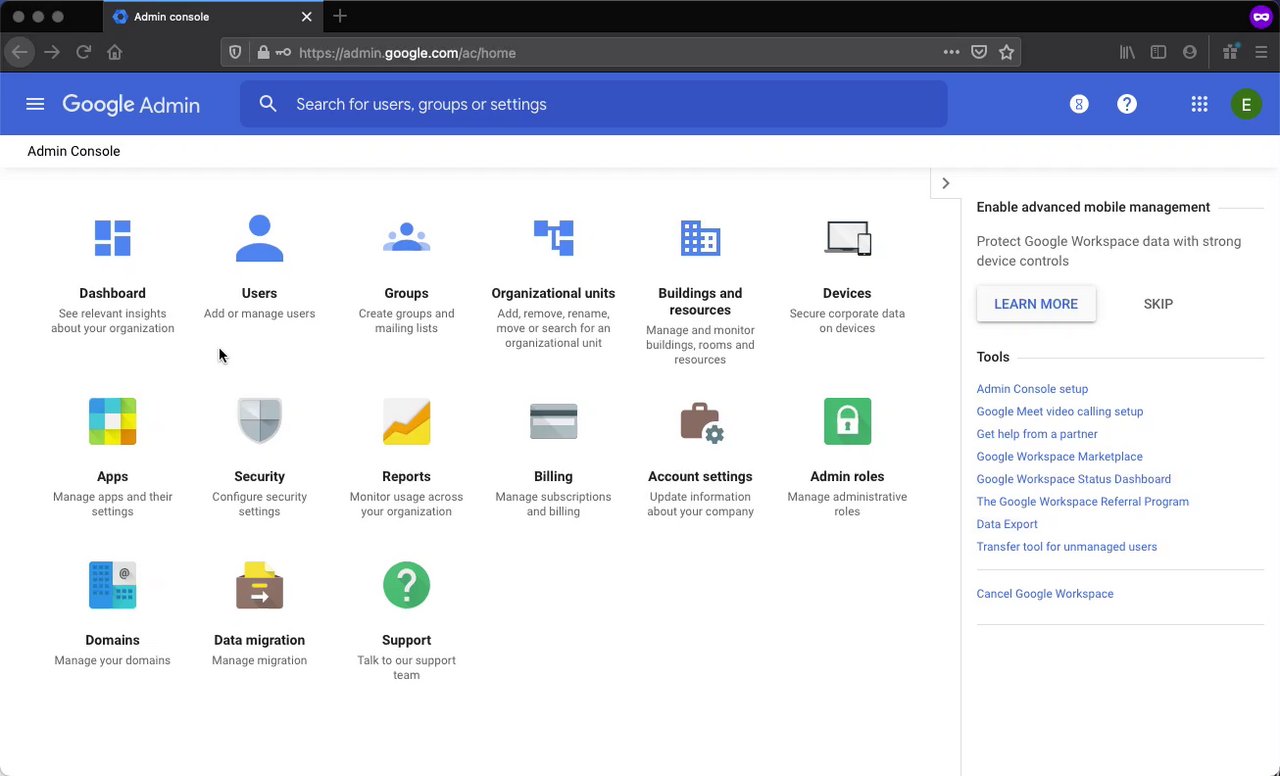Screen dimensions: 1280x776
Task: Open the Security shield icon
Action: coord(259,421)
